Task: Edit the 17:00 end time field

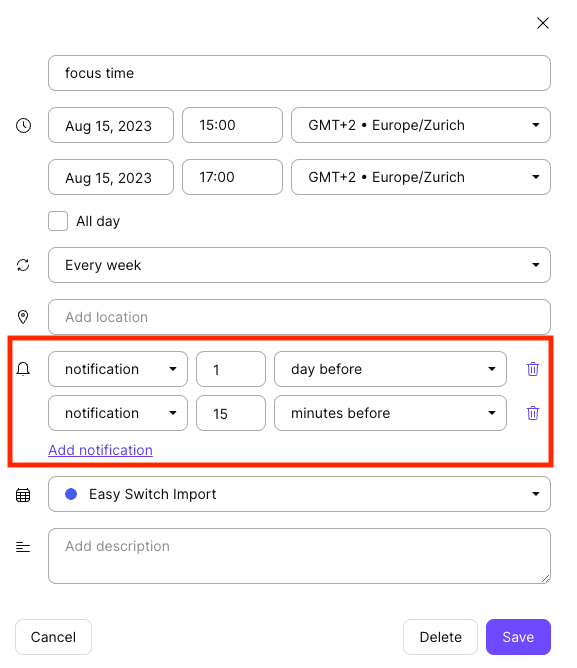Action: tap(232, 177)
